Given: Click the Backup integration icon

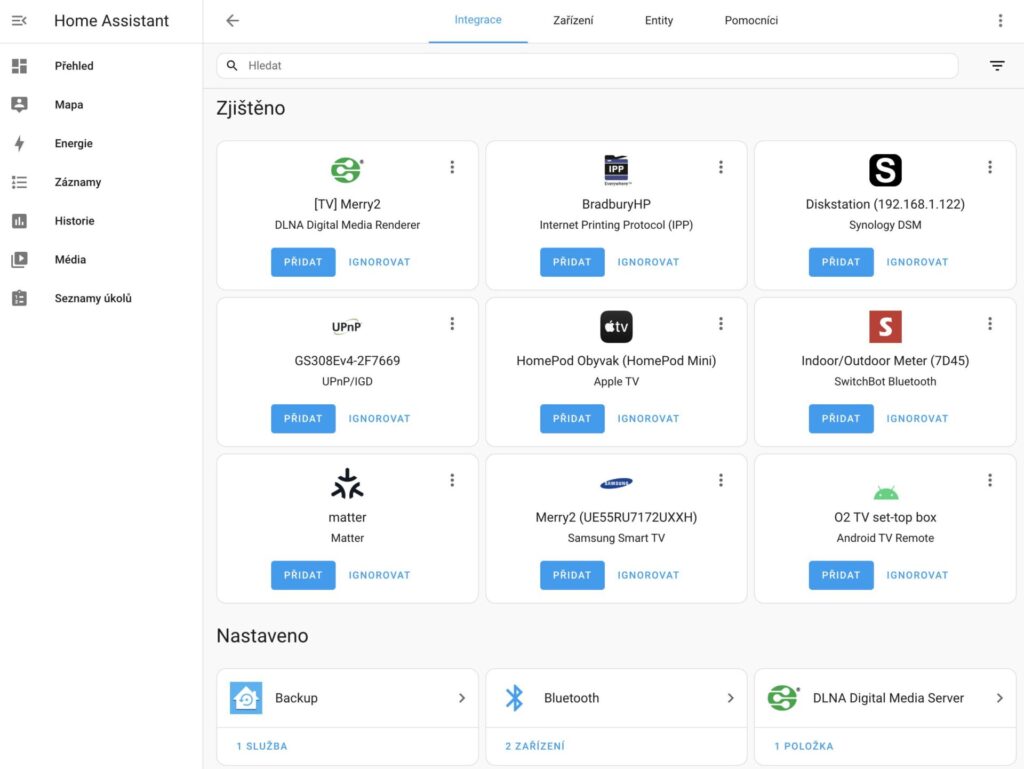Looking at the screenshot, I should point(246,698).
